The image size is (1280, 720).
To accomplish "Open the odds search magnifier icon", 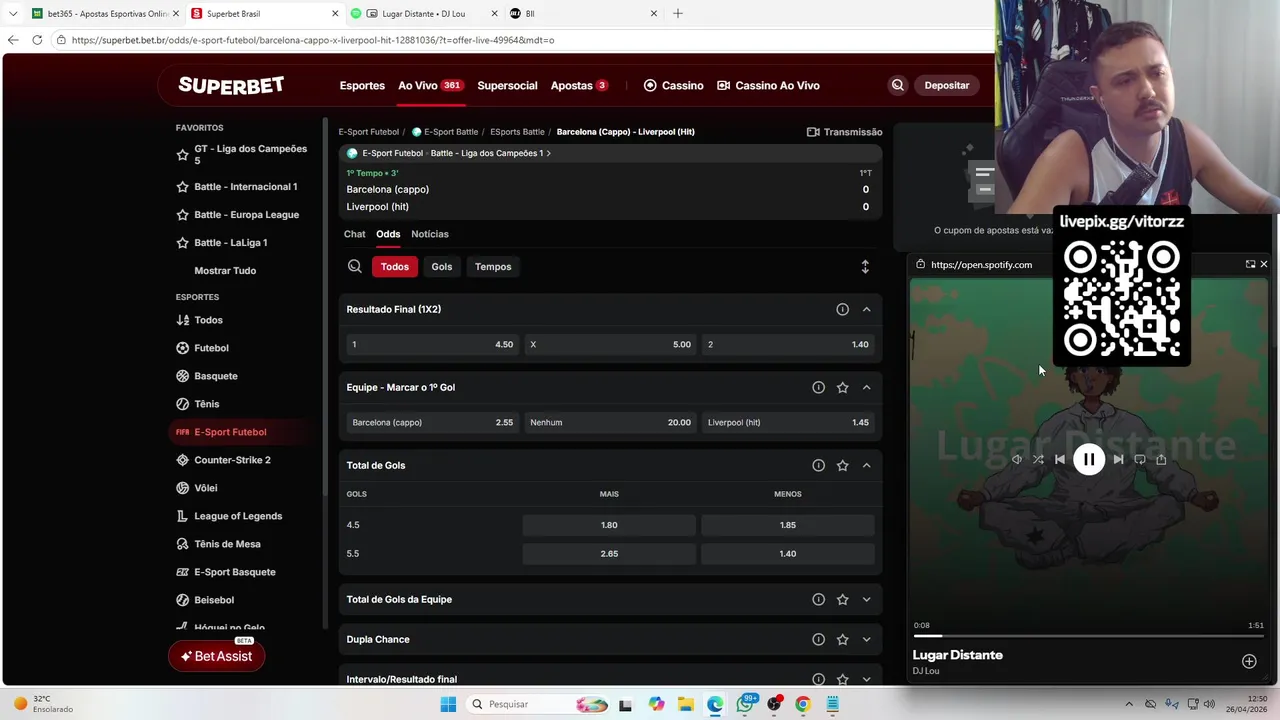I will tap(355, 266).
